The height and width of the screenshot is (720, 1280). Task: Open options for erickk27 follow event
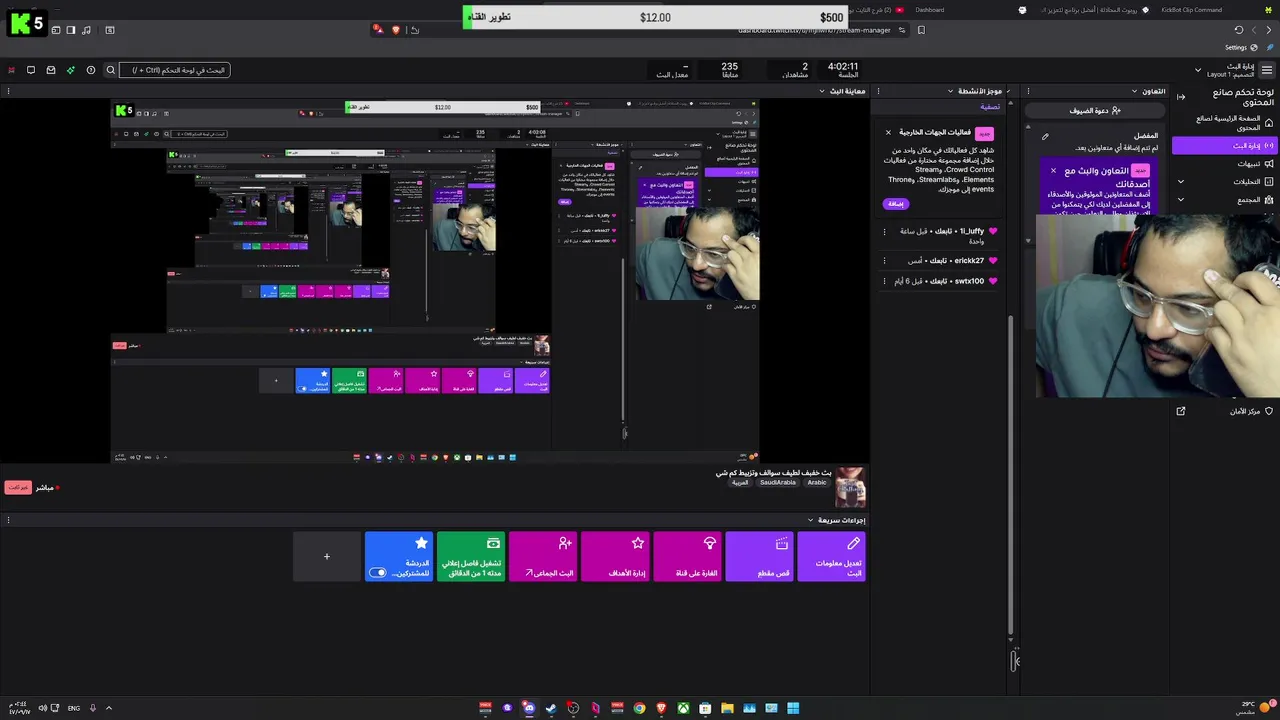click(x=884, y=260)
